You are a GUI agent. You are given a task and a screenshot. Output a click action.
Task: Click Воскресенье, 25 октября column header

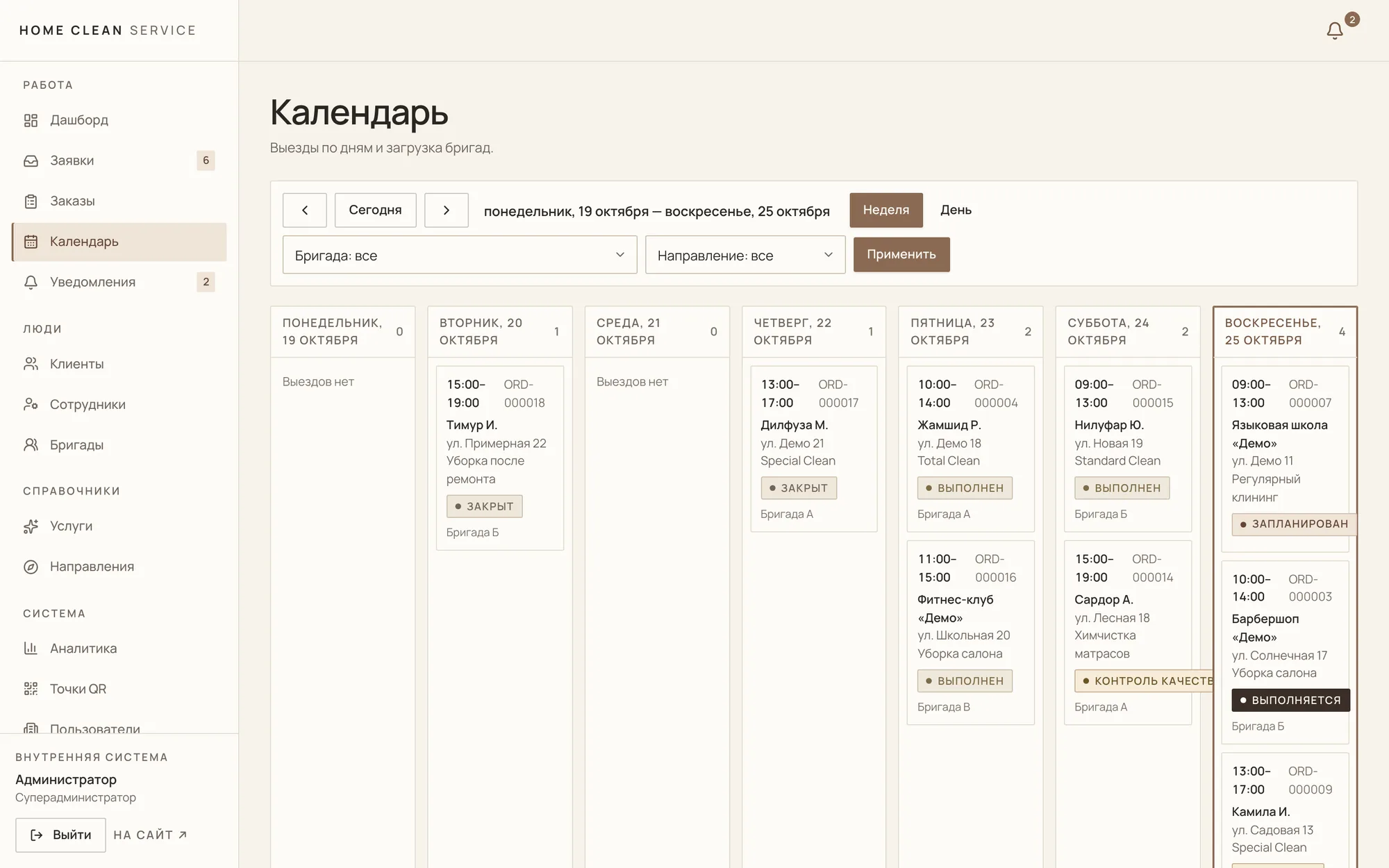tap(1285, 332)
